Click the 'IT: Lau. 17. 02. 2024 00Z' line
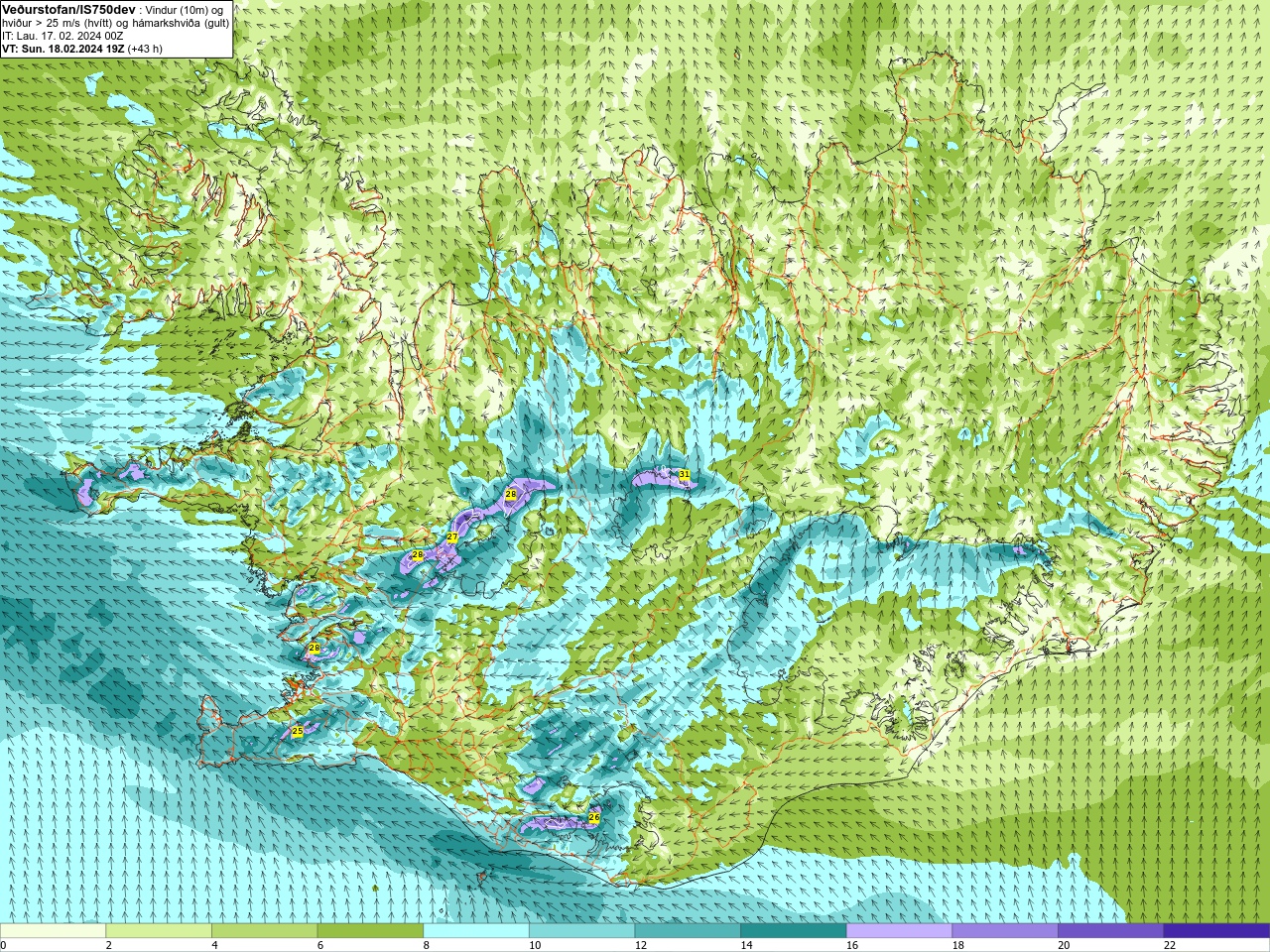 point(63,36)
